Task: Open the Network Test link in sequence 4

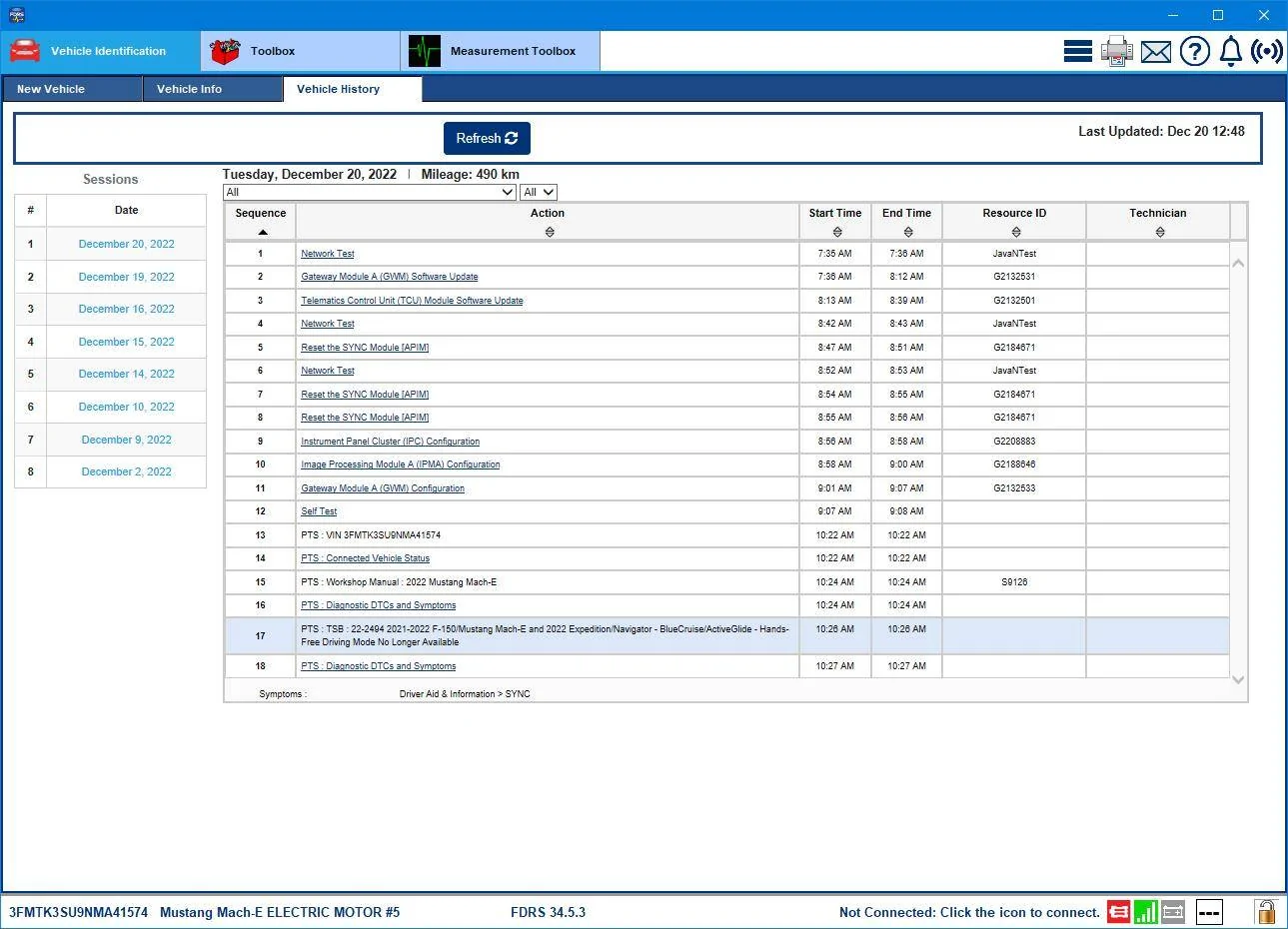Action: click(x=328, y=324)
